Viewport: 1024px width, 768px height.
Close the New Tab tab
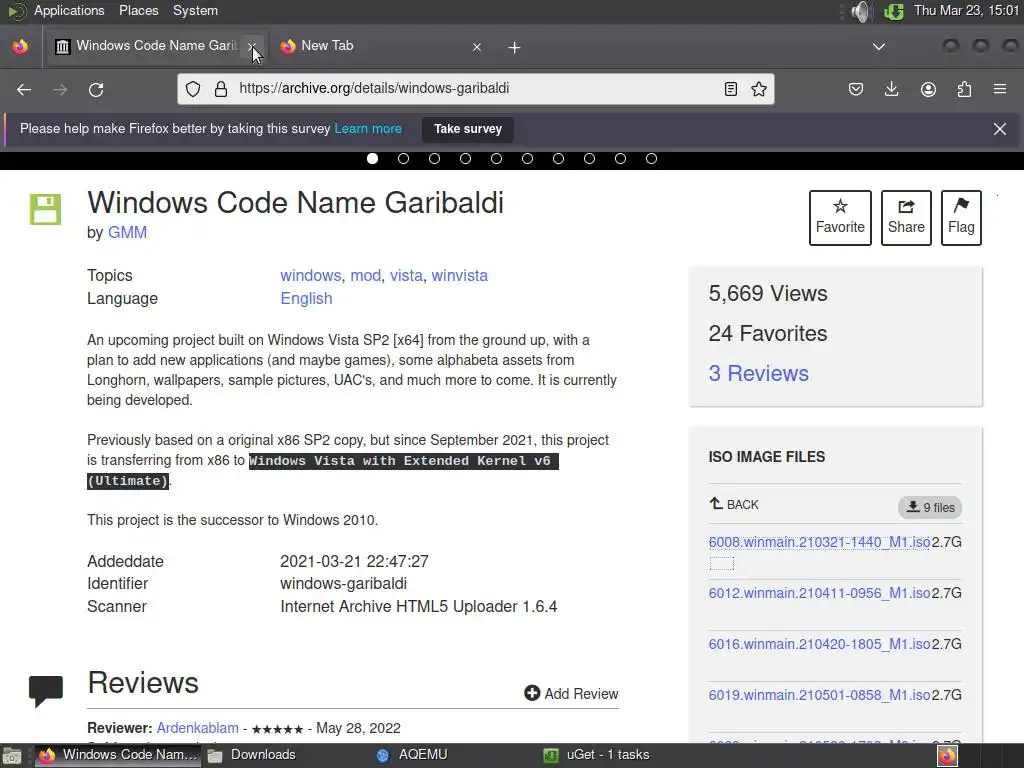click(477, 47)
